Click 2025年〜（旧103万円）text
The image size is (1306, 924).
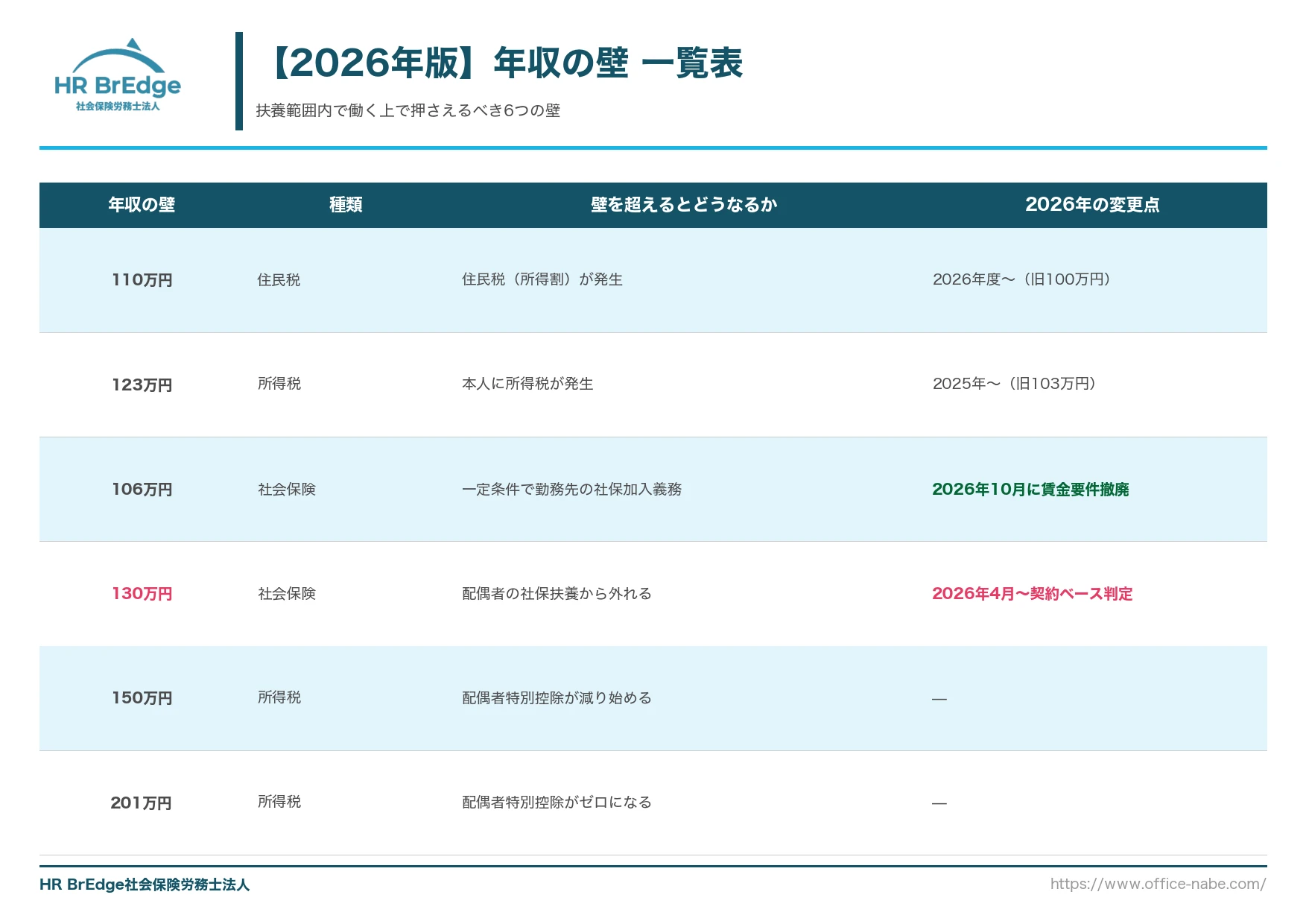(1016, 384)
